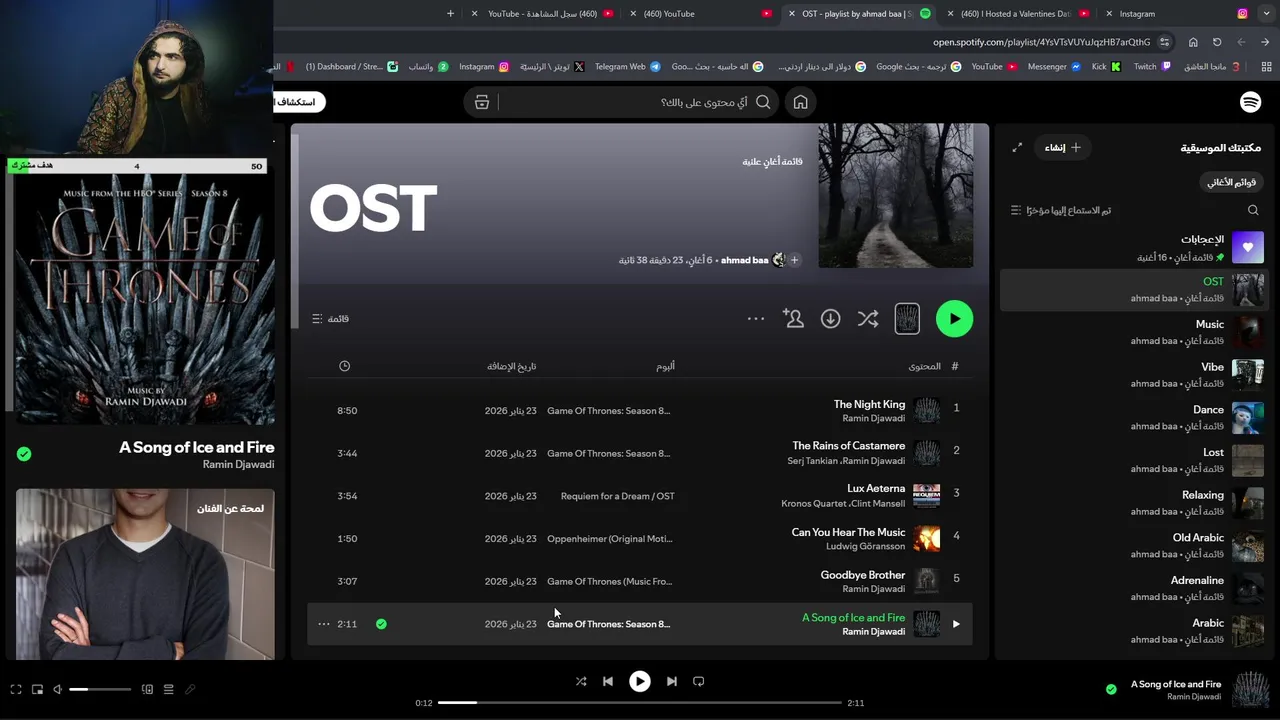Viewport: 1280px width, 720px height.
Task: Skip to previous track
Action: point(607,681)
